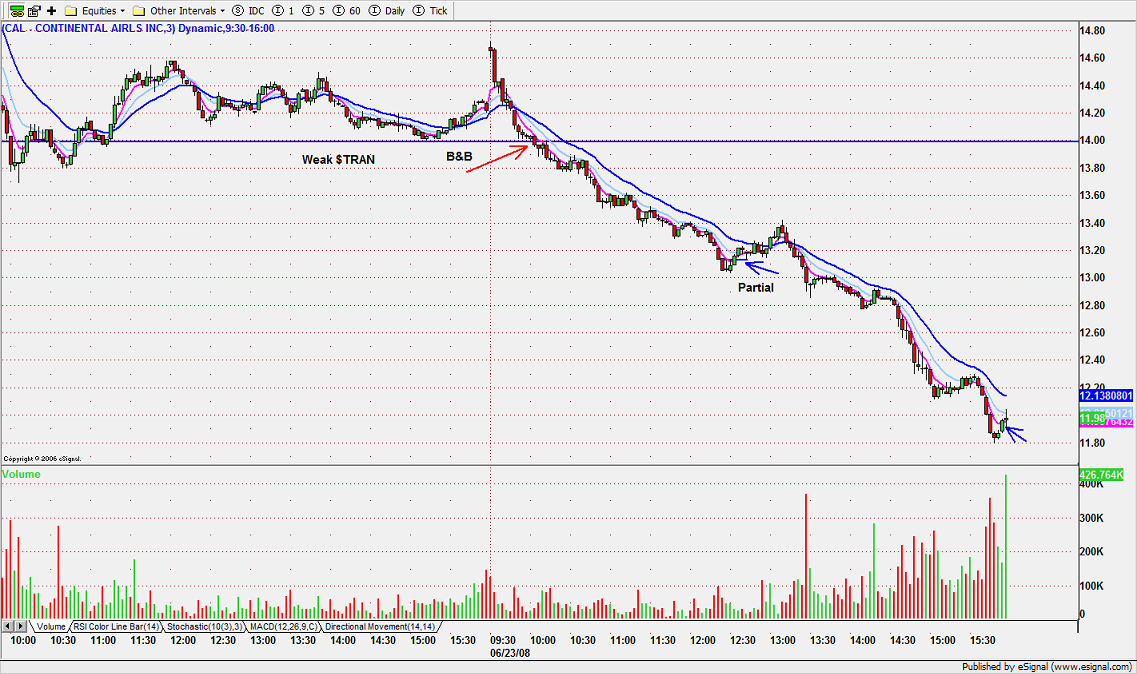This screenshot has height=674, width=1137.
Task: Switch to the Daily interval
Action: click(387, 11)
